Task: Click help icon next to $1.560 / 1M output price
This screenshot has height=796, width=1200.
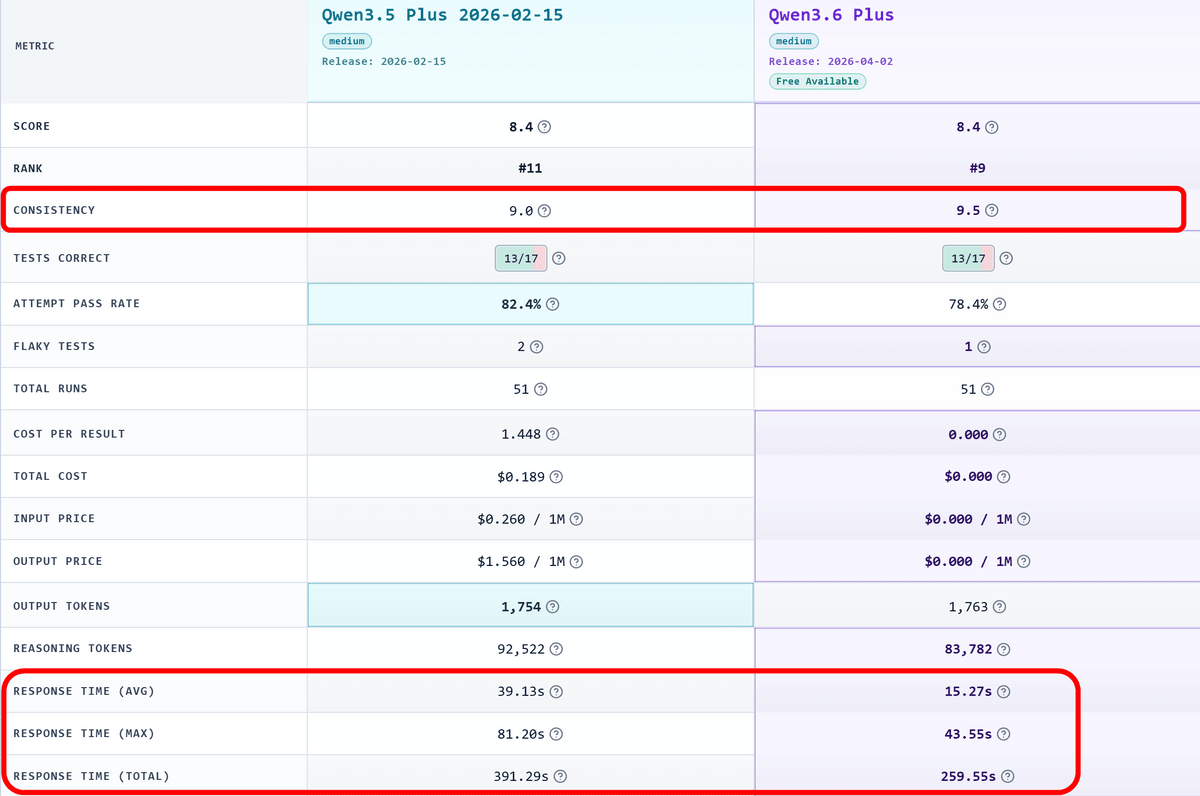Action: point(576,562)
